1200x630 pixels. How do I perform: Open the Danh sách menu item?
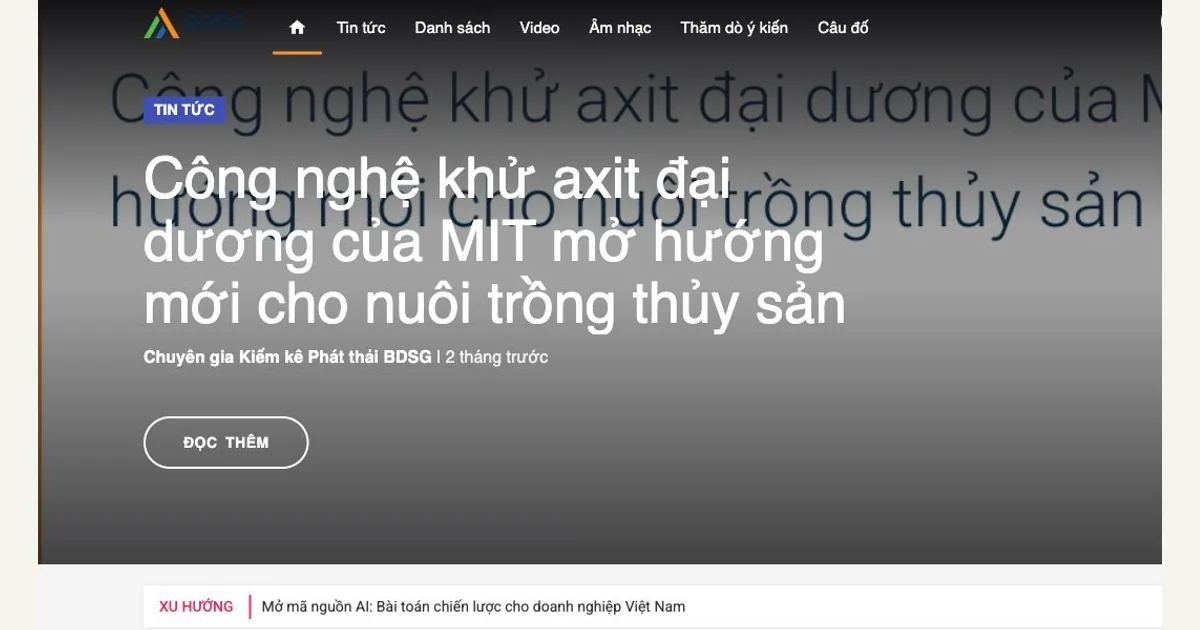(x=452, y=28)
